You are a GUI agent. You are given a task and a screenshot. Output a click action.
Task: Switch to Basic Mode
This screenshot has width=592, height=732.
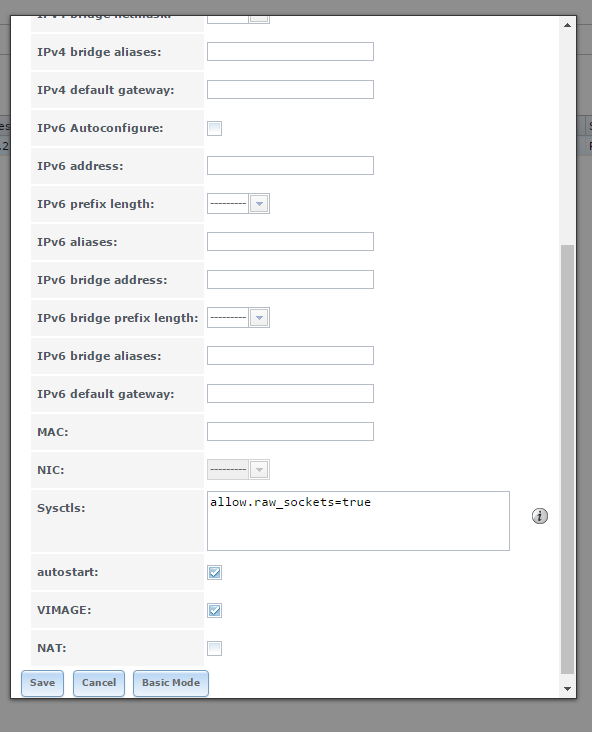pos(171,683)
